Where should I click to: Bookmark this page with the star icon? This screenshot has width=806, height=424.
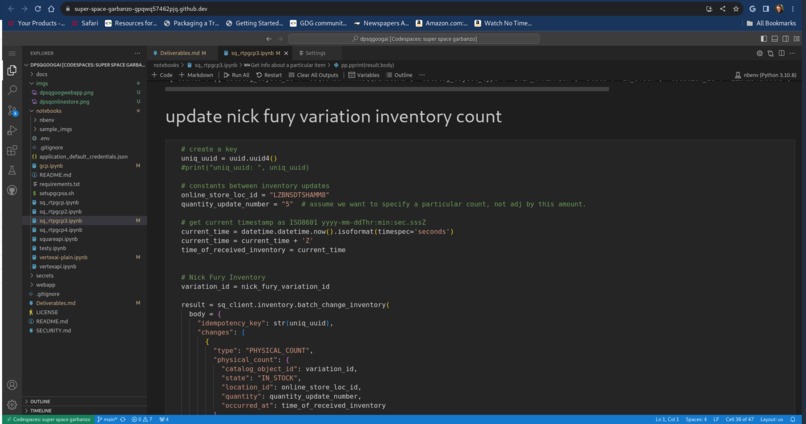pyautogui.click(x=736, y=9)
